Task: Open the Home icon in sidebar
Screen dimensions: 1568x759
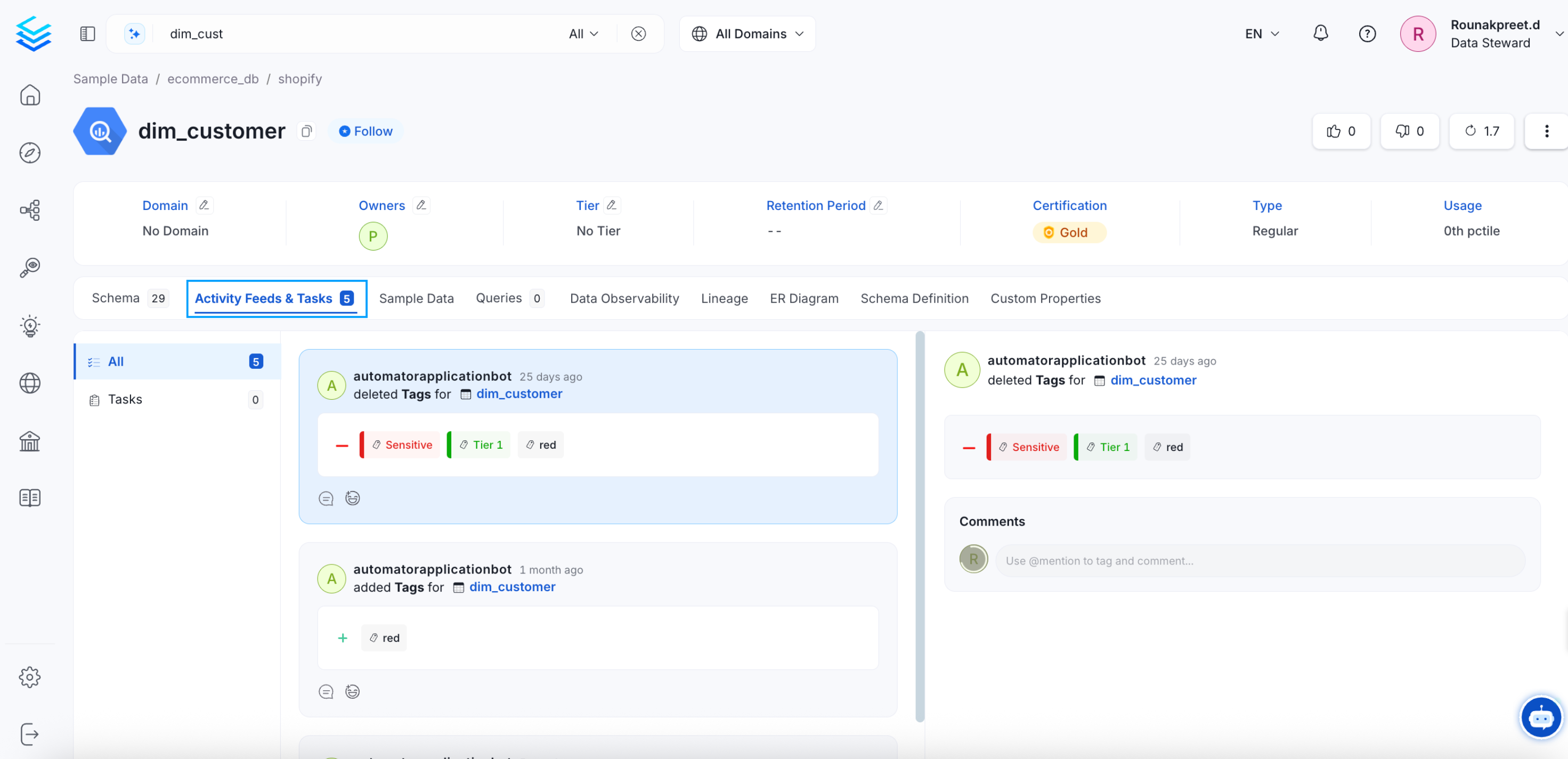Action: pos(30,95)
